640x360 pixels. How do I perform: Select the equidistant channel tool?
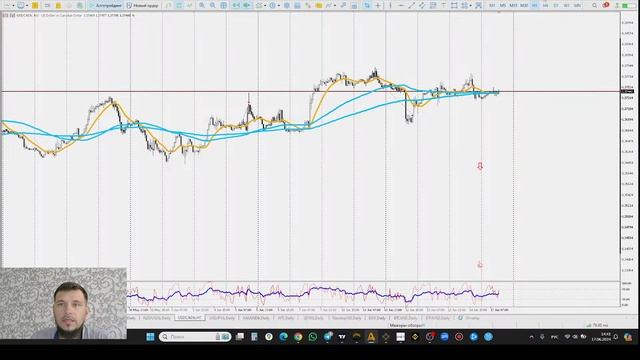click(422, 5)
